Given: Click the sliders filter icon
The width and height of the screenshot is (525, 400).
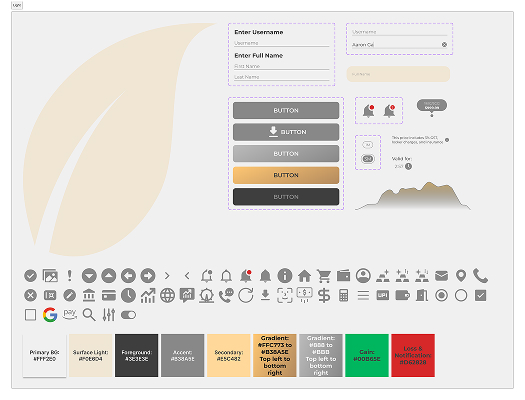Looking at the screenshot, I should coord(109,315).
